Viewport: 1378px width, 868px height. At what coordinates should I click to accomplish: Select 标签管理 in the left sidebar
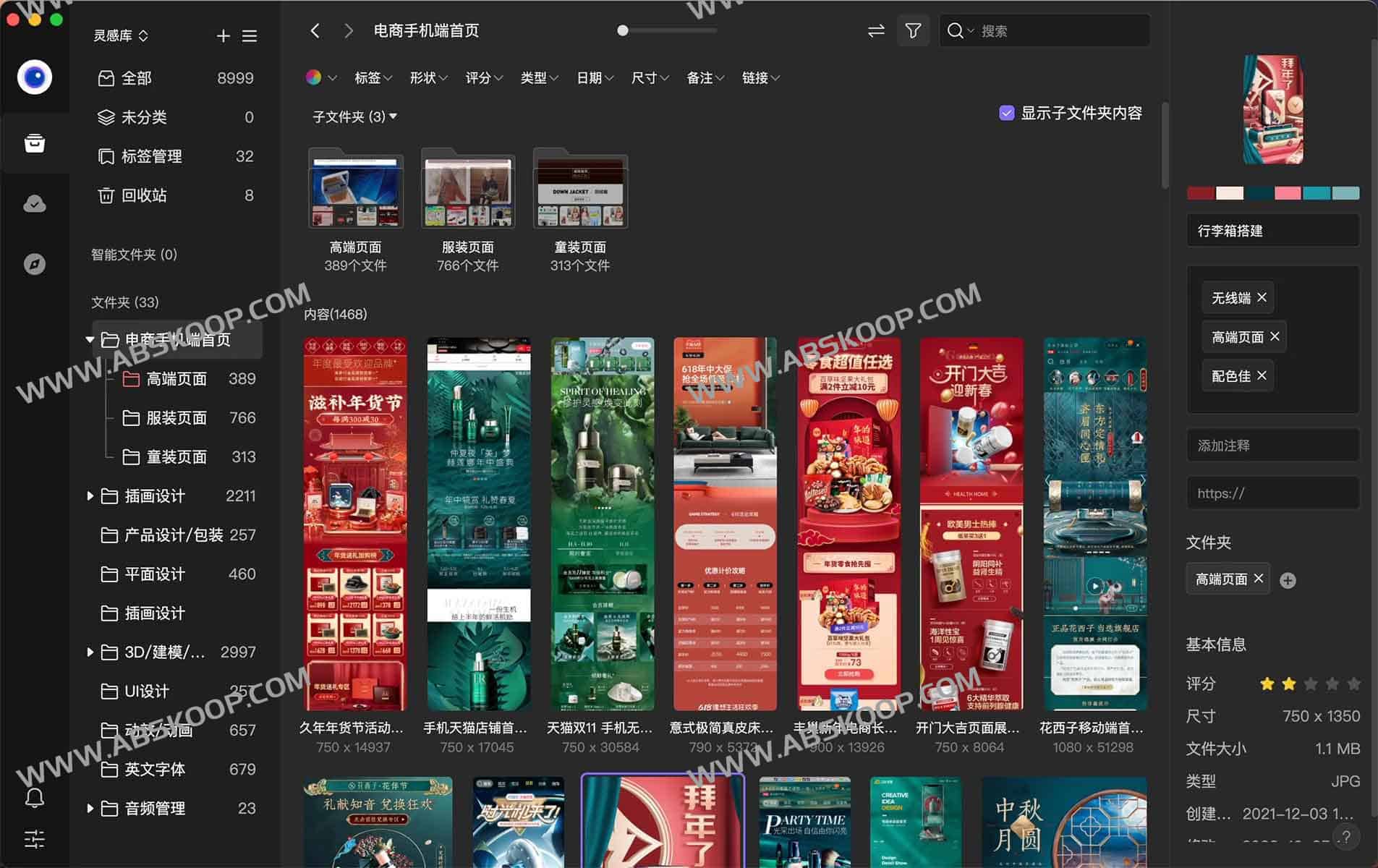(x=153, y=156)
